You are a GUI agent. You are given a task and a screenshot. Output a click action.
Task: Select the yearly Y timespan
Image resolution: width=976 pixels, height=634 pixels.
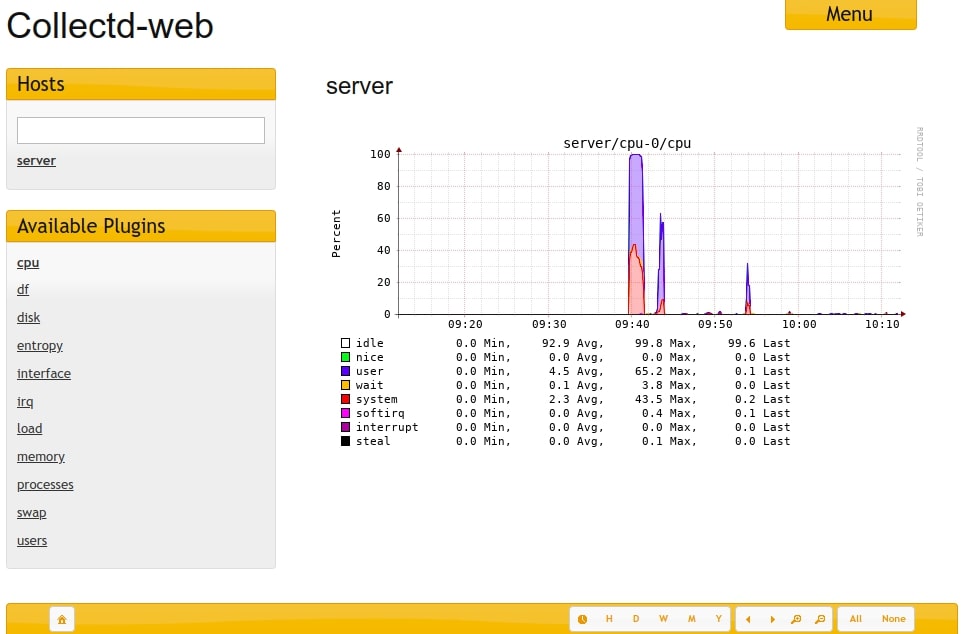(x=718, y=619)
